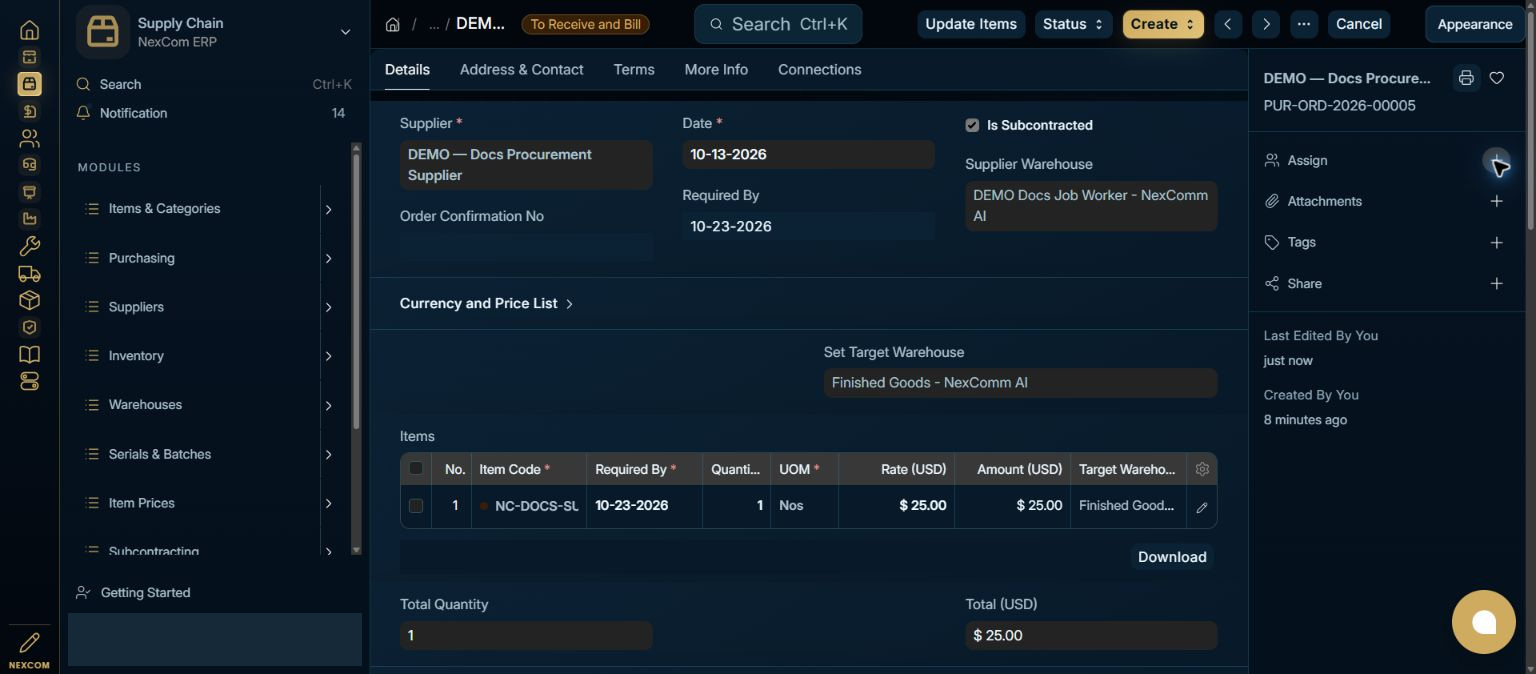Viewport: 1536px width, 674px height.
Task: Click the Set Target Warehouse field
Action: pos(1020,383)
